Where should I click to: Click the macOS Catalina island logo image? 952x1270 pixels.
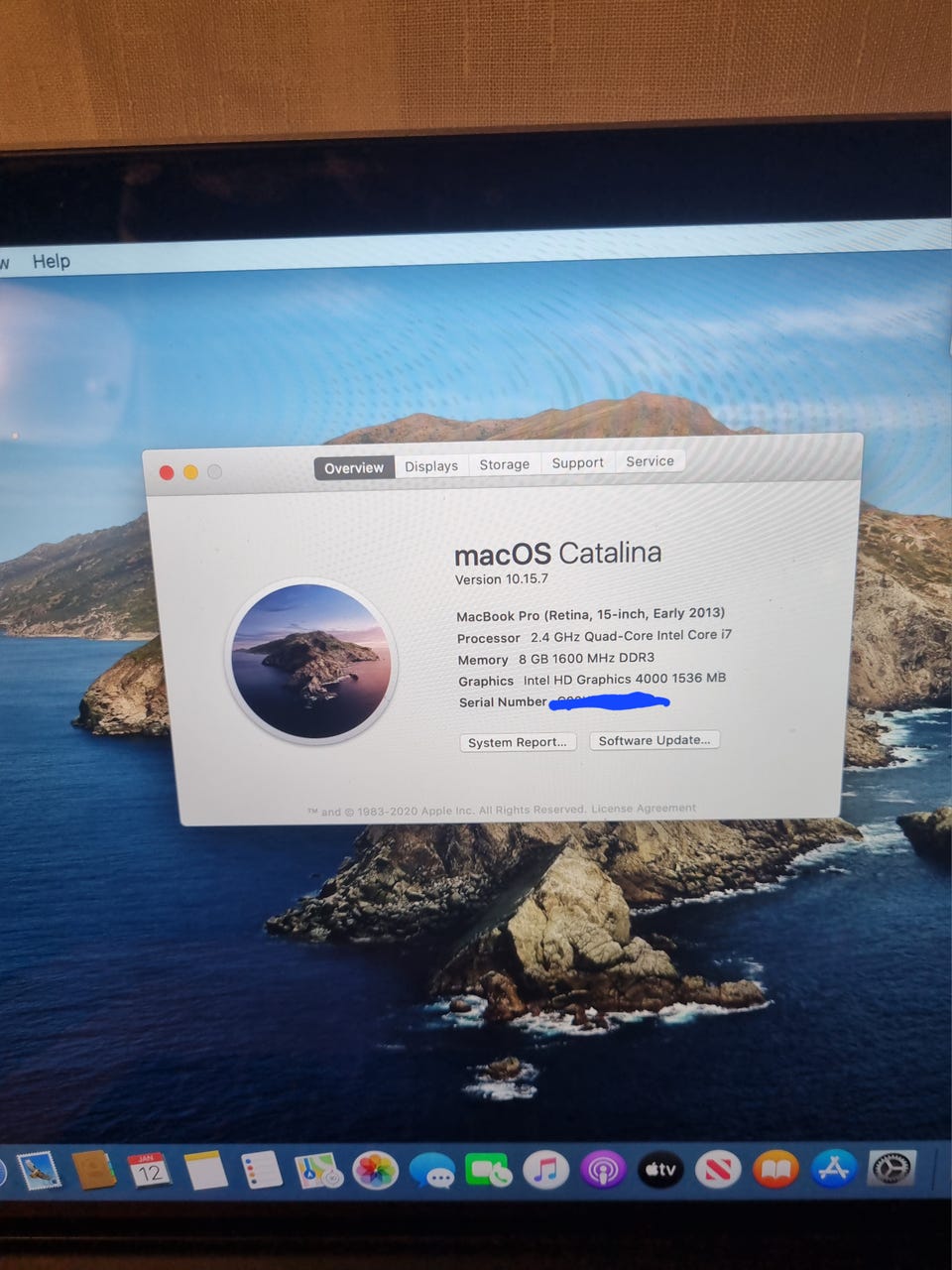(x=312, y=661)
